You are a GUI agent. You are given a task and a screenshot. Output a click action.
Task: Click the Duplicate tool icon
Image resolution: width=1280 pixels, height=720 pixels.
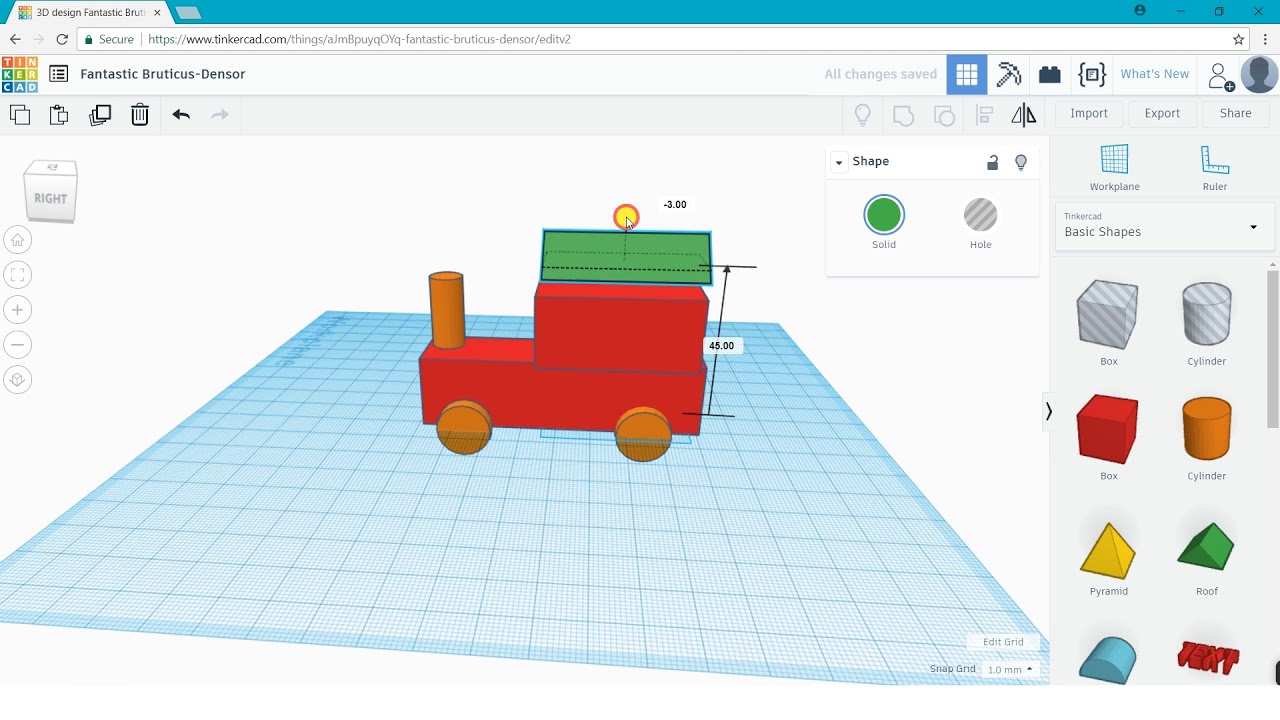pos(100,114)
